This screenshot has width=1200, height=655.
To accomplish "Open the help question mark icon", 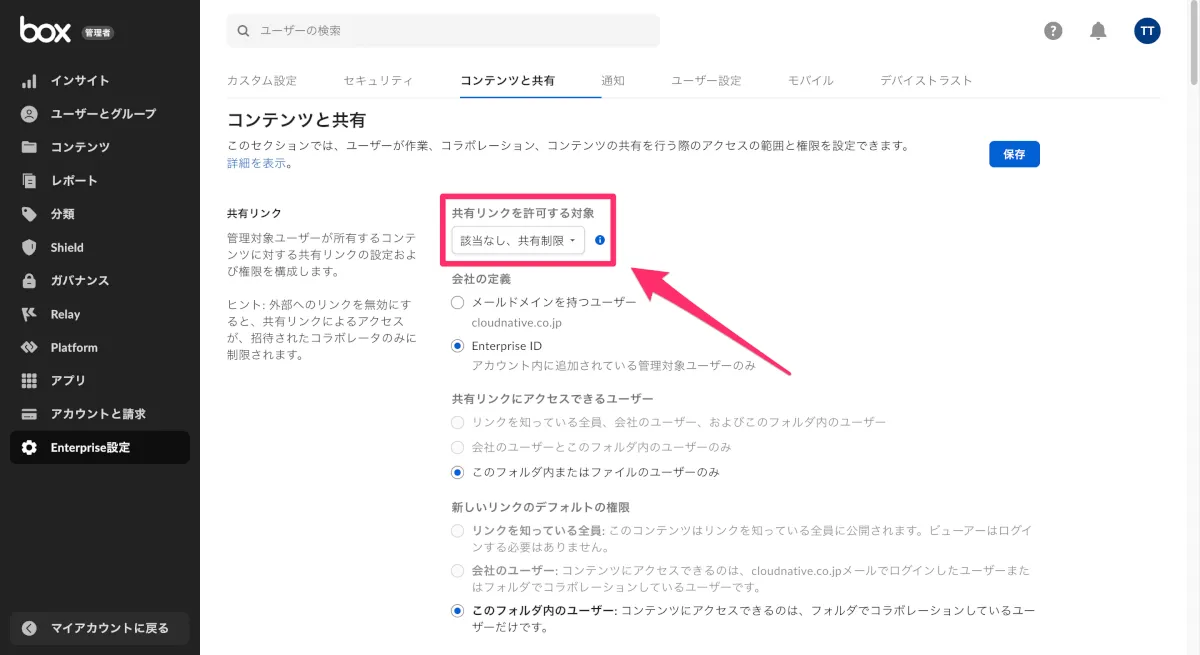I will pyautogui.click(x=1053, y=31).
